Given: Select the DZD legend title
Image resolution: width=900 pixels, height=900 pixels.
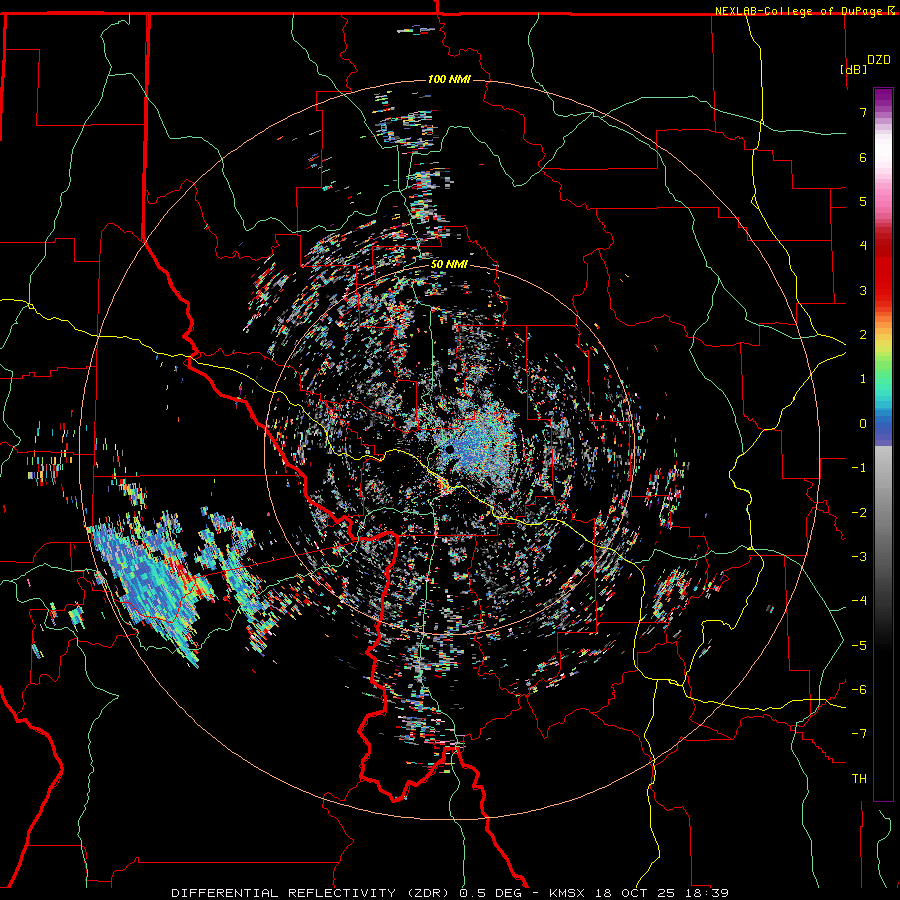Looking at the screenshot, I should (x=879, y=60).
